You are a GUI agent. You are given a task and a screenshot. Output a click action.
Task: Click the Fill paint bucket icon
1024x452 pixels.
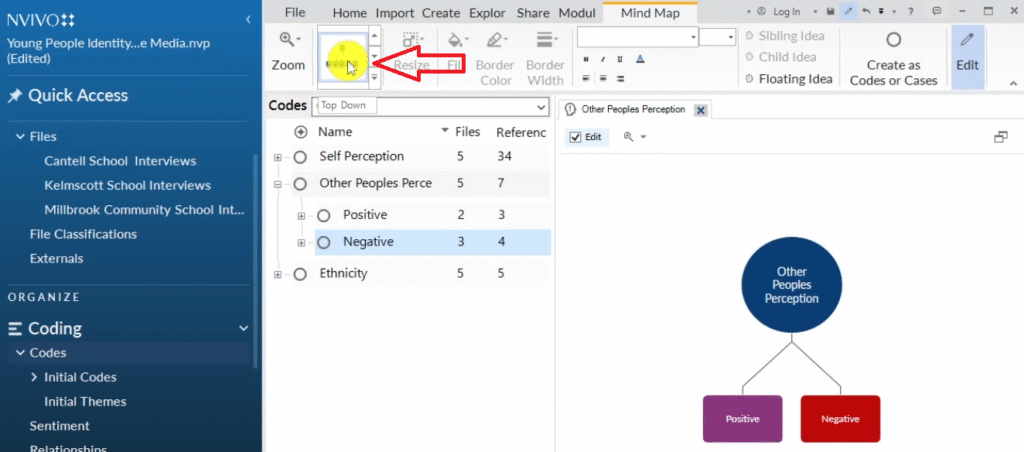455,42
